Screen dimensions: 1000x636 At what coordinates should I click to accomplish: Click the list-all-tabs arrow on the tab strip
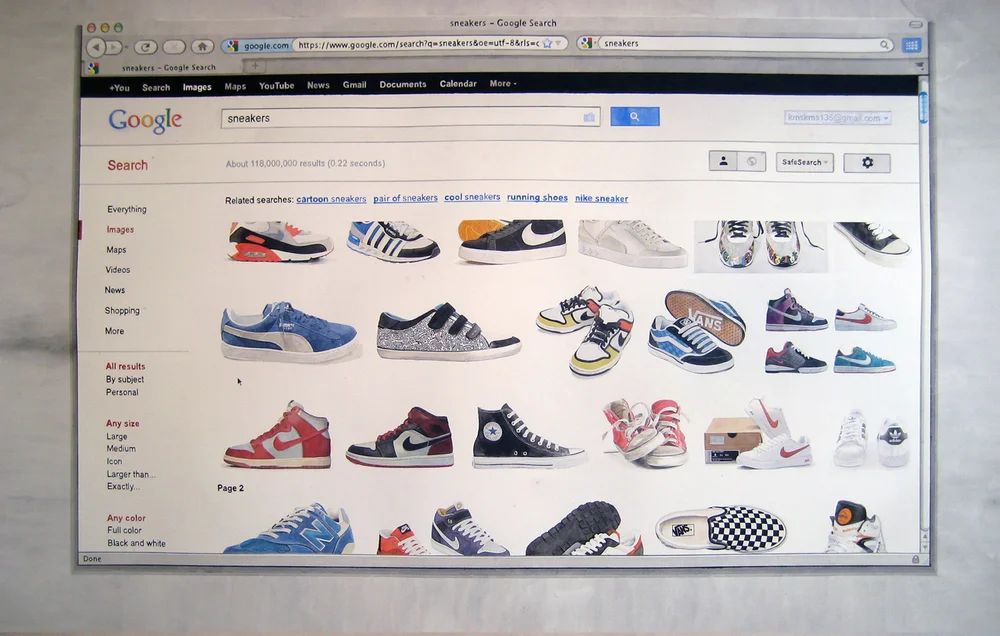[919, 66]
